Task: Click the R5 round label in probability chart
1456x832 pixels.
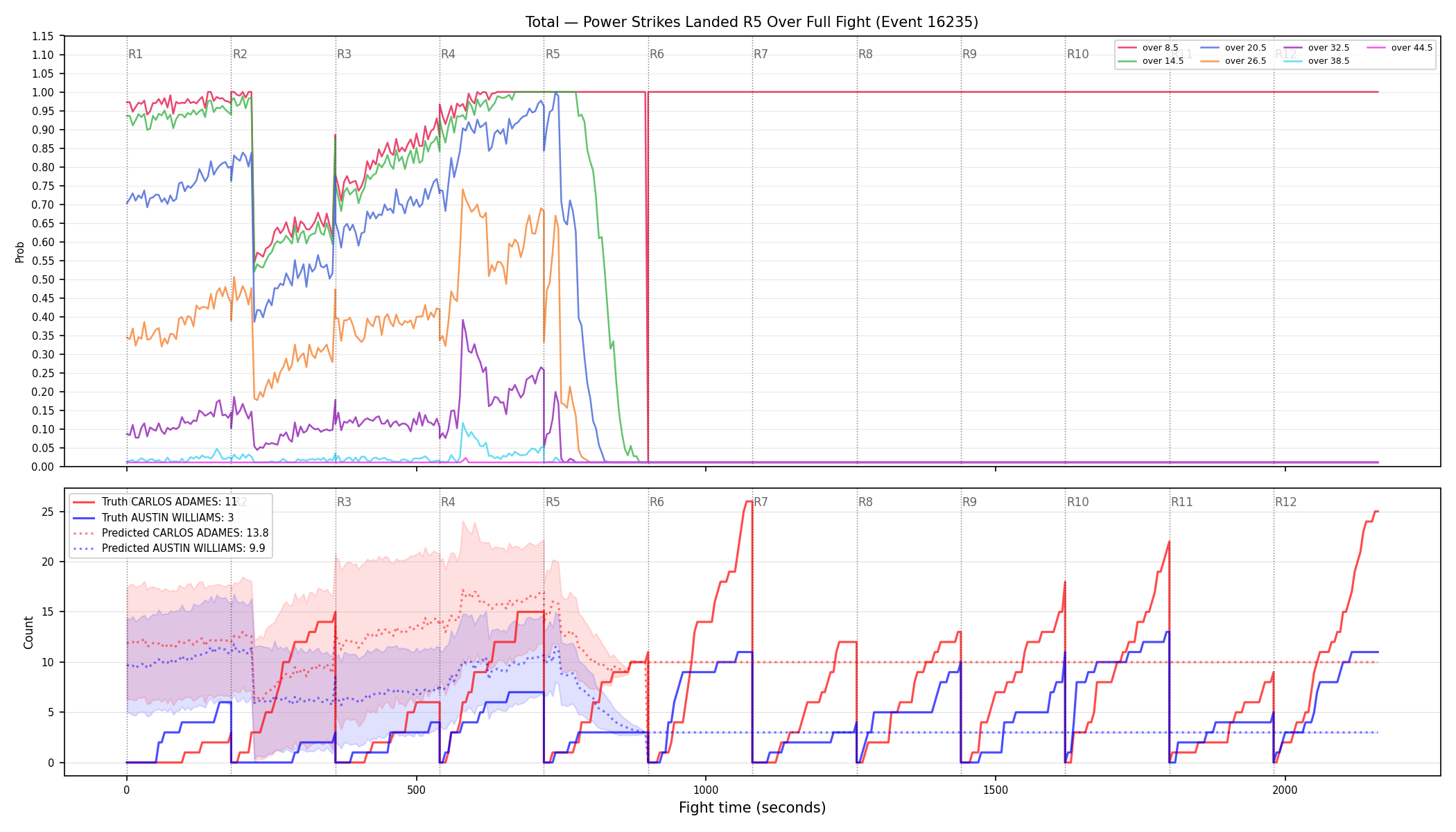Action: 553,54
